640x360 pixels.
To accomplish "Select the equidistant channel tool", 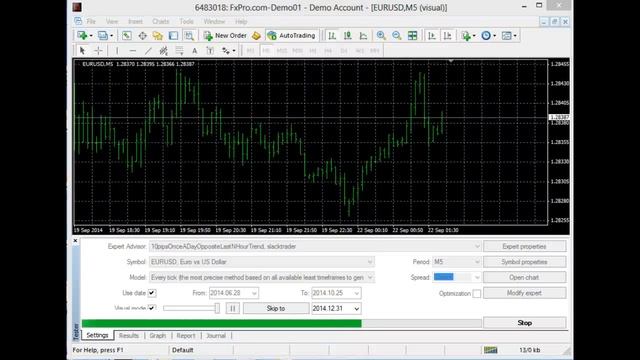I will 164,51.
